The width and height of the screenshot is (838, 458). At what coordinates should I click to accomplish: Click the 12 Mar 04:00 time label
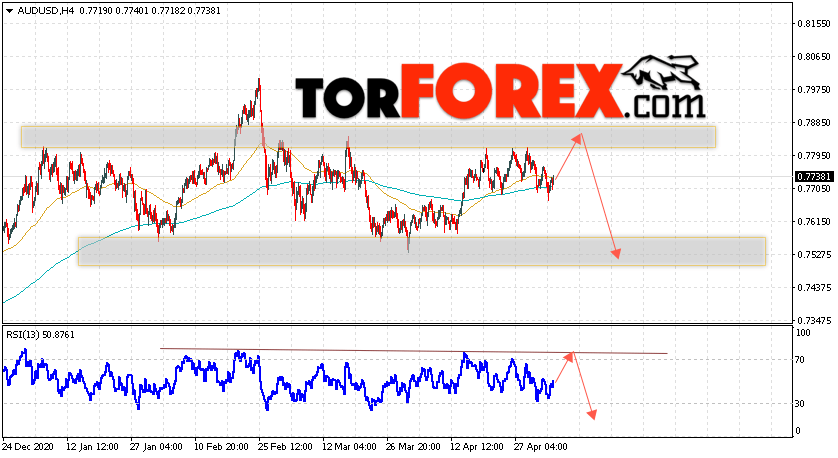[x=348, y=447]
